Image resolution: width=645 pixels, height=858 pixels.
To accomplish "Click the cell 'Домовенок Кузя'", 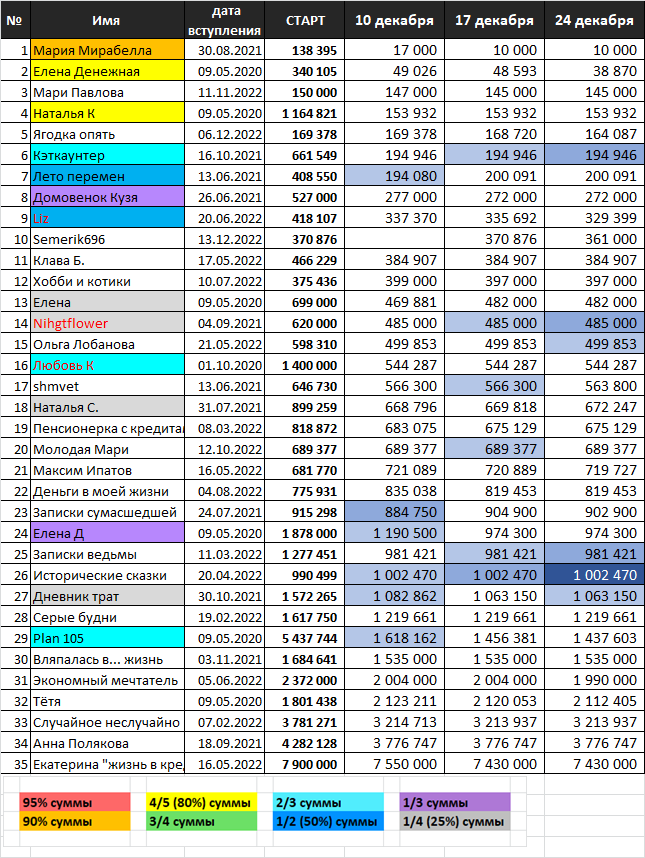I will click(107, 197).
